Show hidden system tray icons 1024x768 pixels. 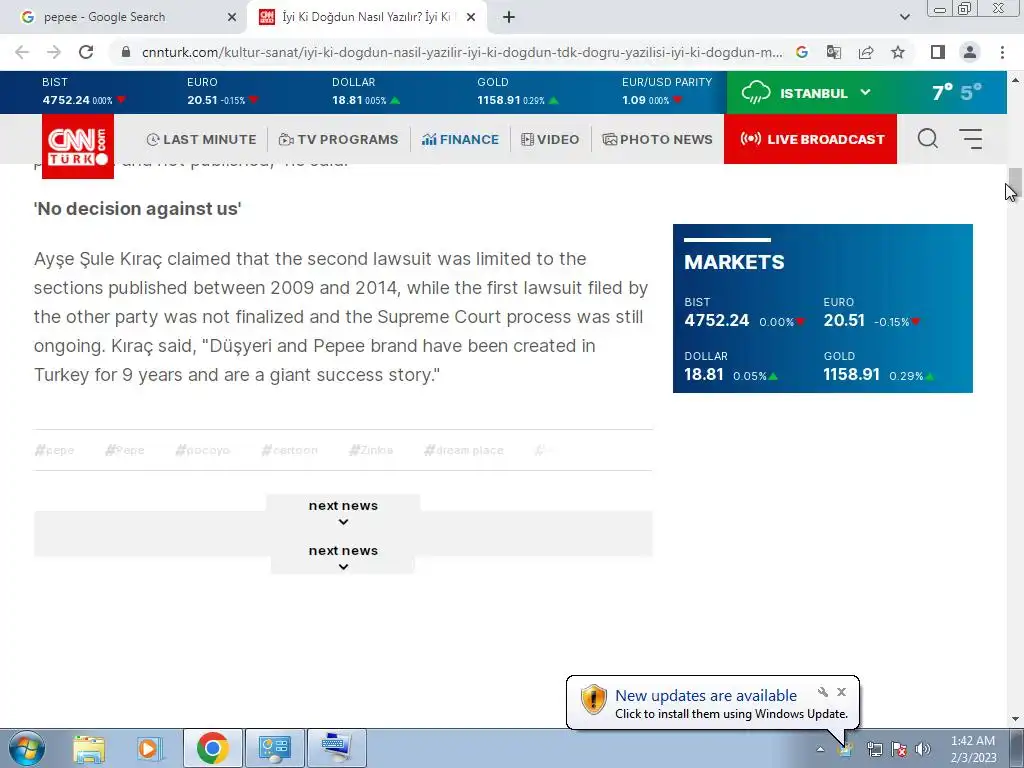(820, 749)
